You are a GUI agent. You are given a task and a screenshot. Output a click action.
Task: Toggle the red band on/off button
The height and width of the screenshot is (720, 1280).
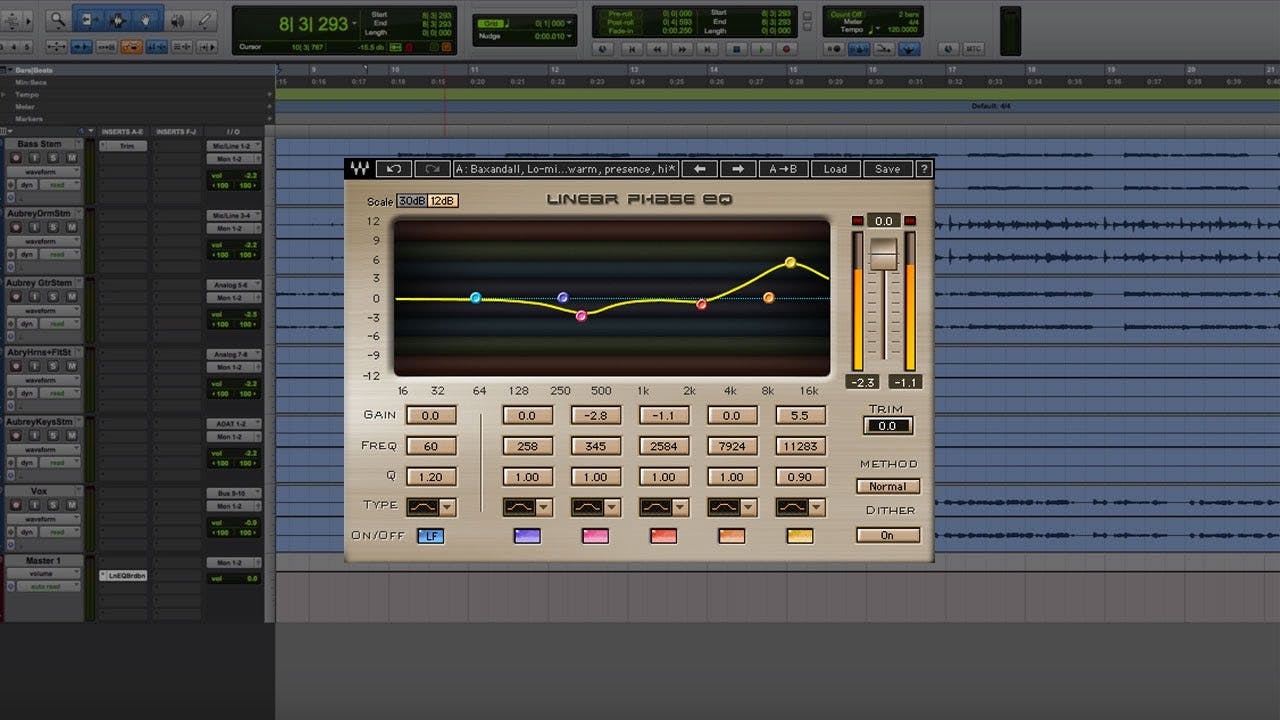click(664, 536)
